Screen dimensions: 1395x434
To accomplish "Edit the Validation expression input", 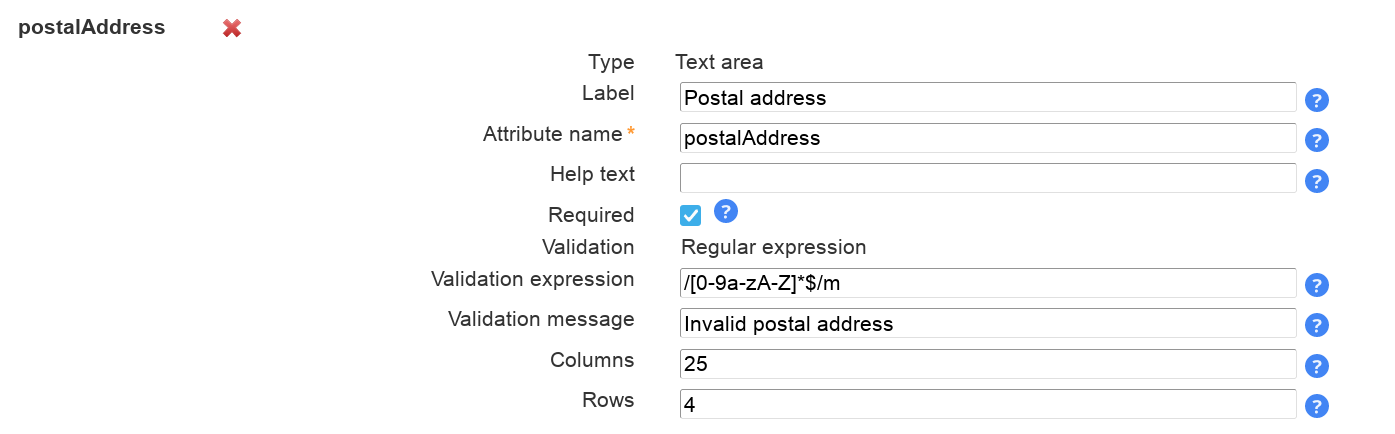I will (987, 283).
